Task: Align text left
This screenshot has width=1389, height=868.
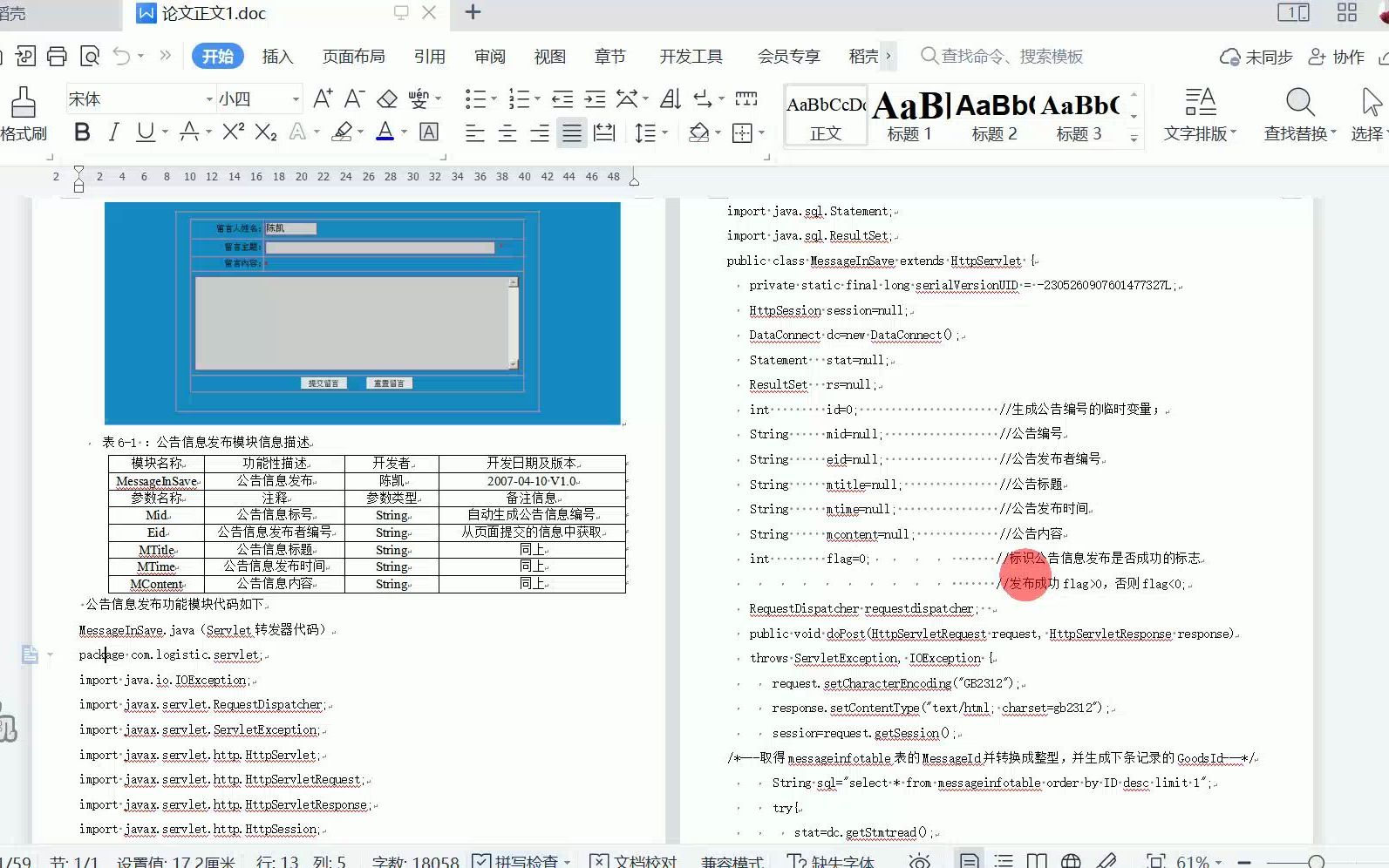Action: tap(474, 133)
